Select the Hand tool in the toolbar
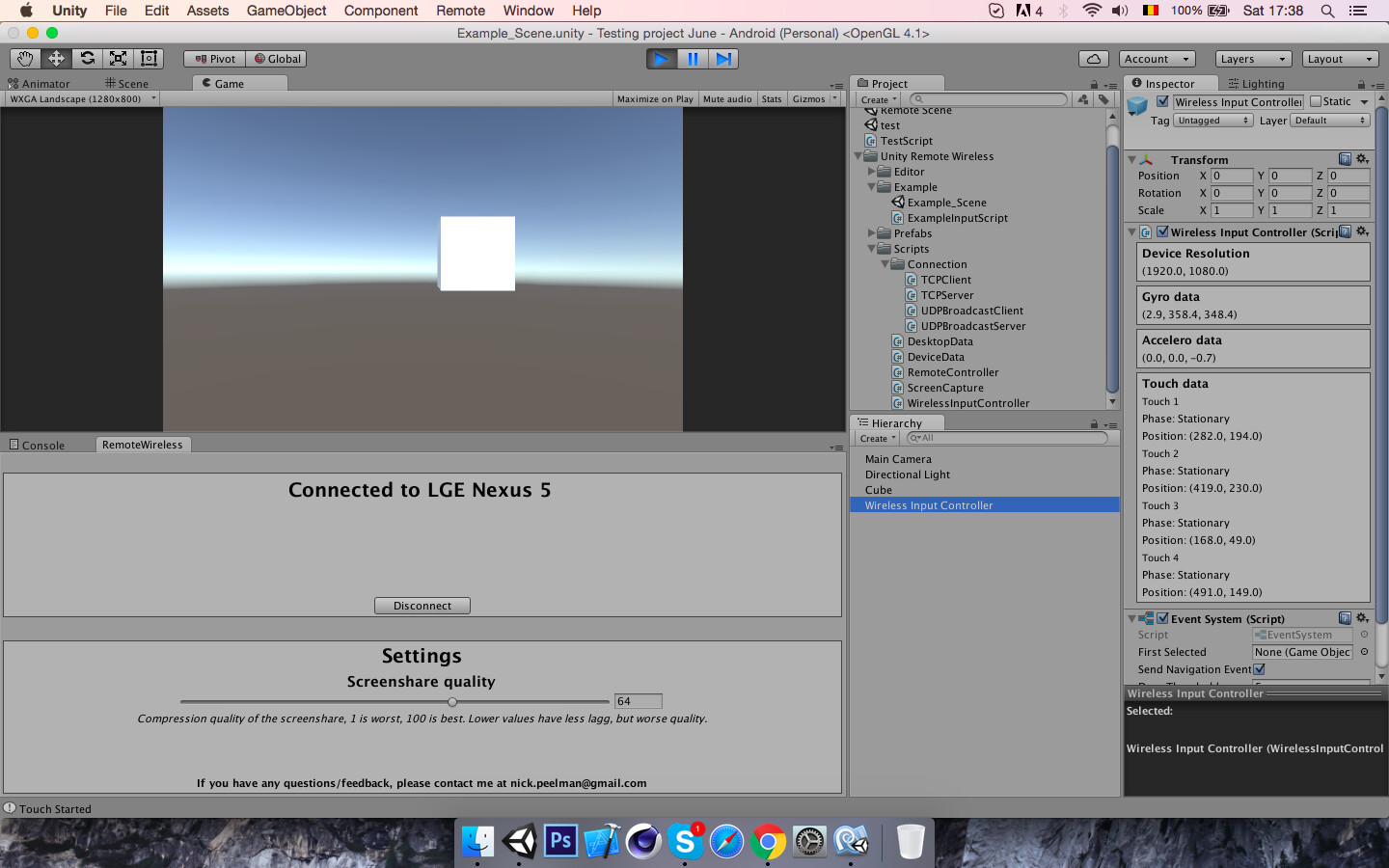 (x=24, y=58)
